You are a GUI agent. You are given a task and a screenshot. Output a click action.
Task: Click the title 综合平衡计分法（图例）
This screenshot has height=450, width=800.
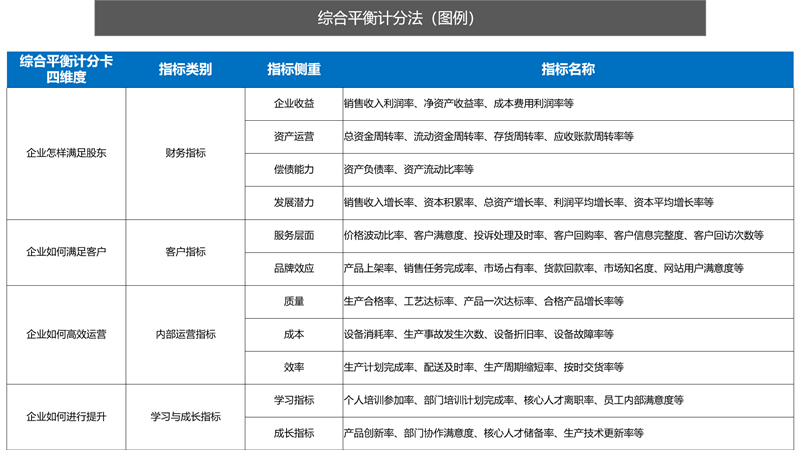[399, 18]
